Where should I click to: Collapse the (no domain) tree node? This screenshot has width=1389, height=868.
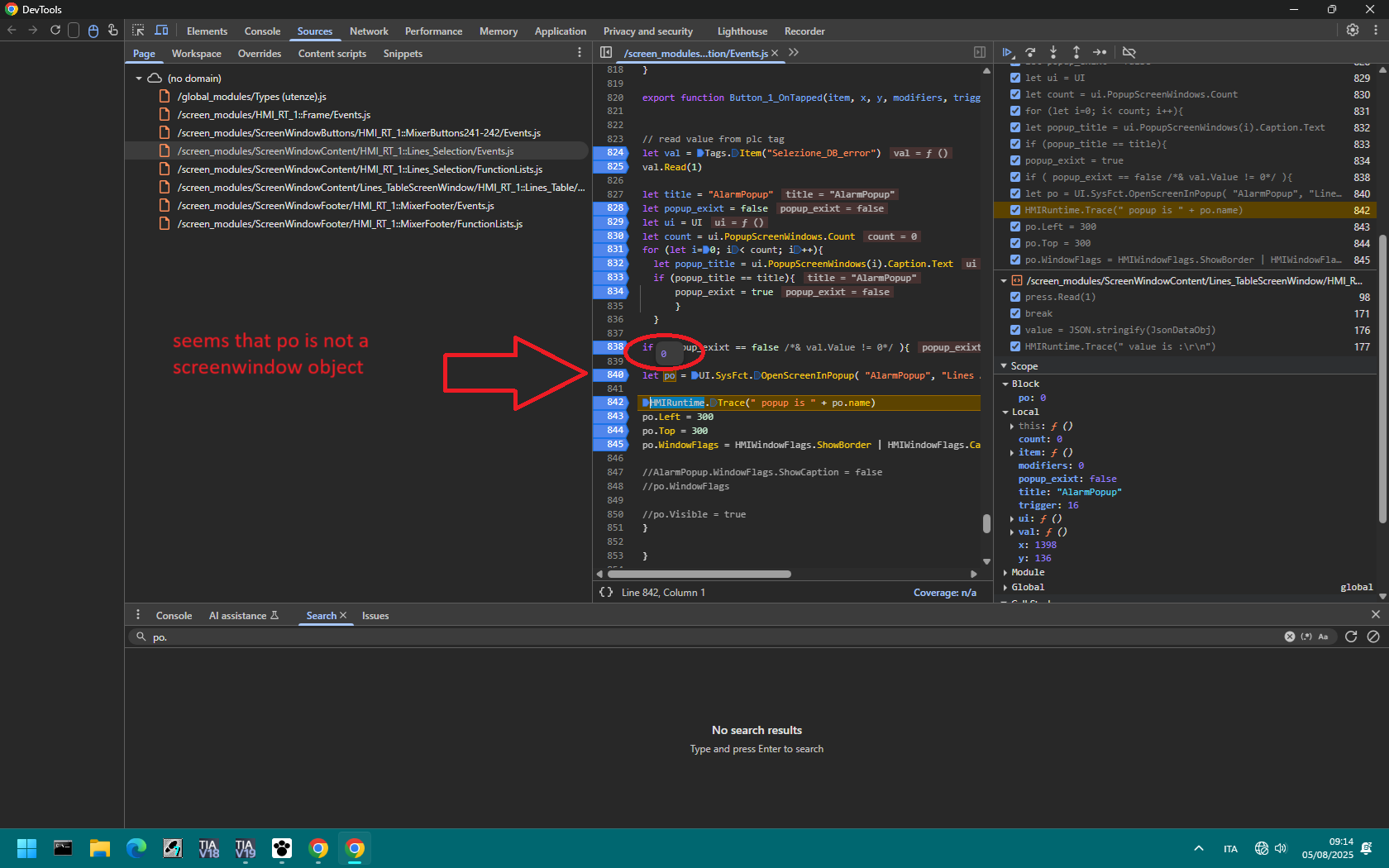tap(139, 79)
